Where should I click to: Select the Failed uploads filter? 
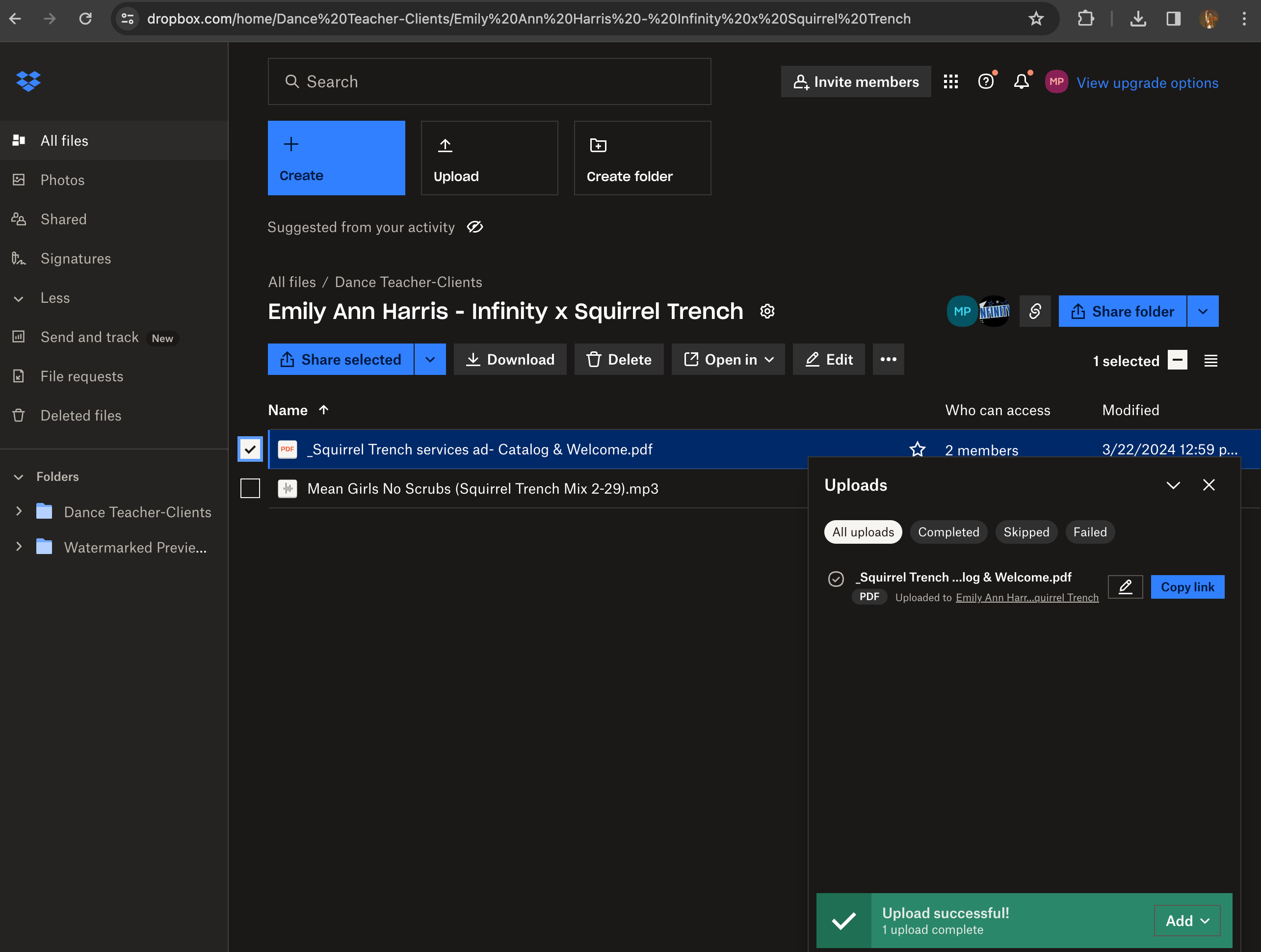[x=1089, y=532]
